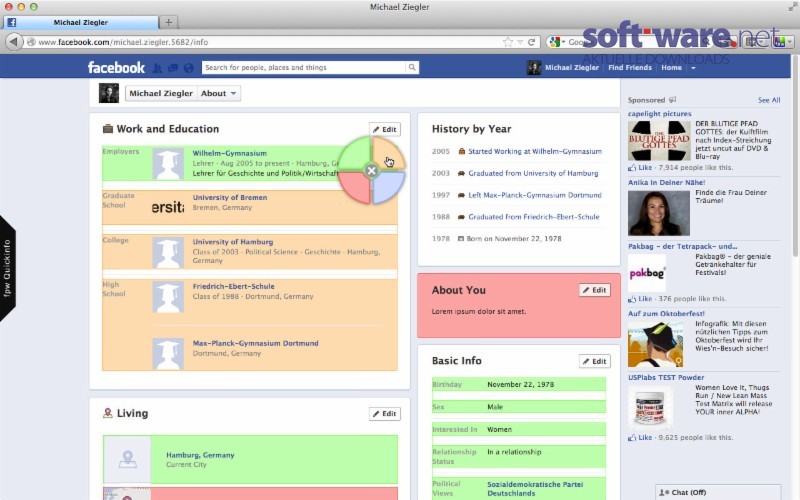Edit the Work and Education section

385,129
